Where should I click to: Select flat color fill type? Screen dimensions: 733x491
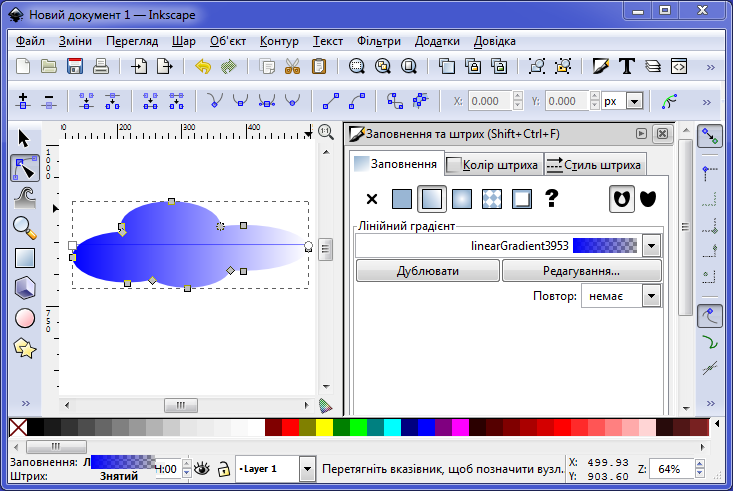pyautogui.click(x=401, y=199)
